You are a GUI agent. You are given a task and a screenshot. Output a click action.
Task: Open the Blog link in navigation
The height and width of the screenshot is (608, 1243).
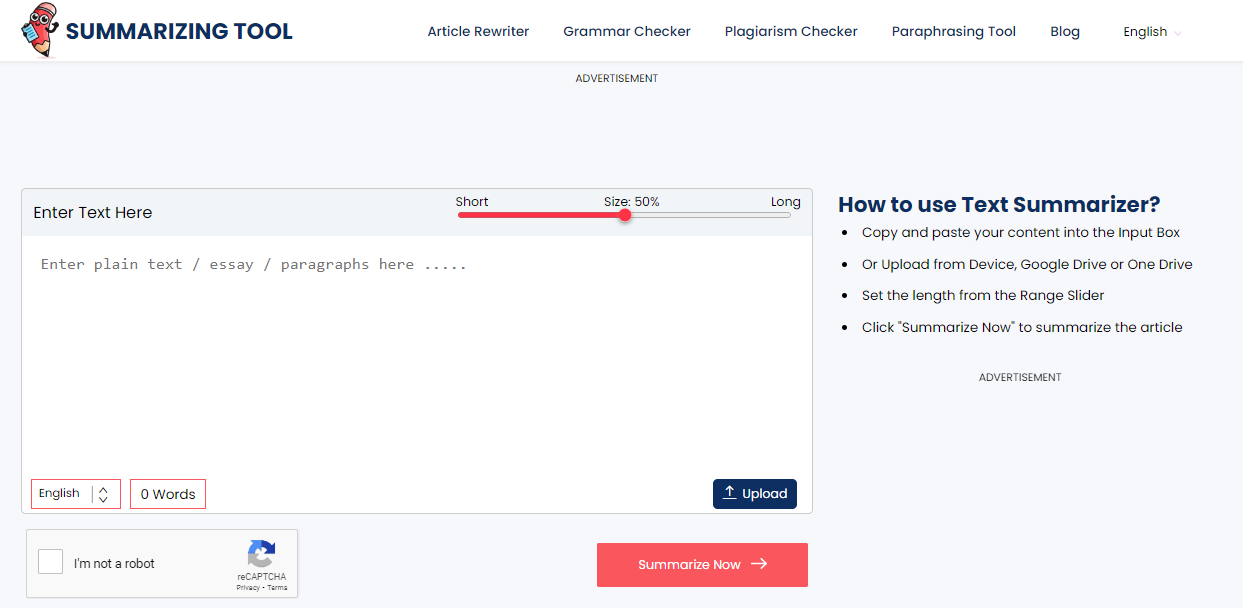1064,32
